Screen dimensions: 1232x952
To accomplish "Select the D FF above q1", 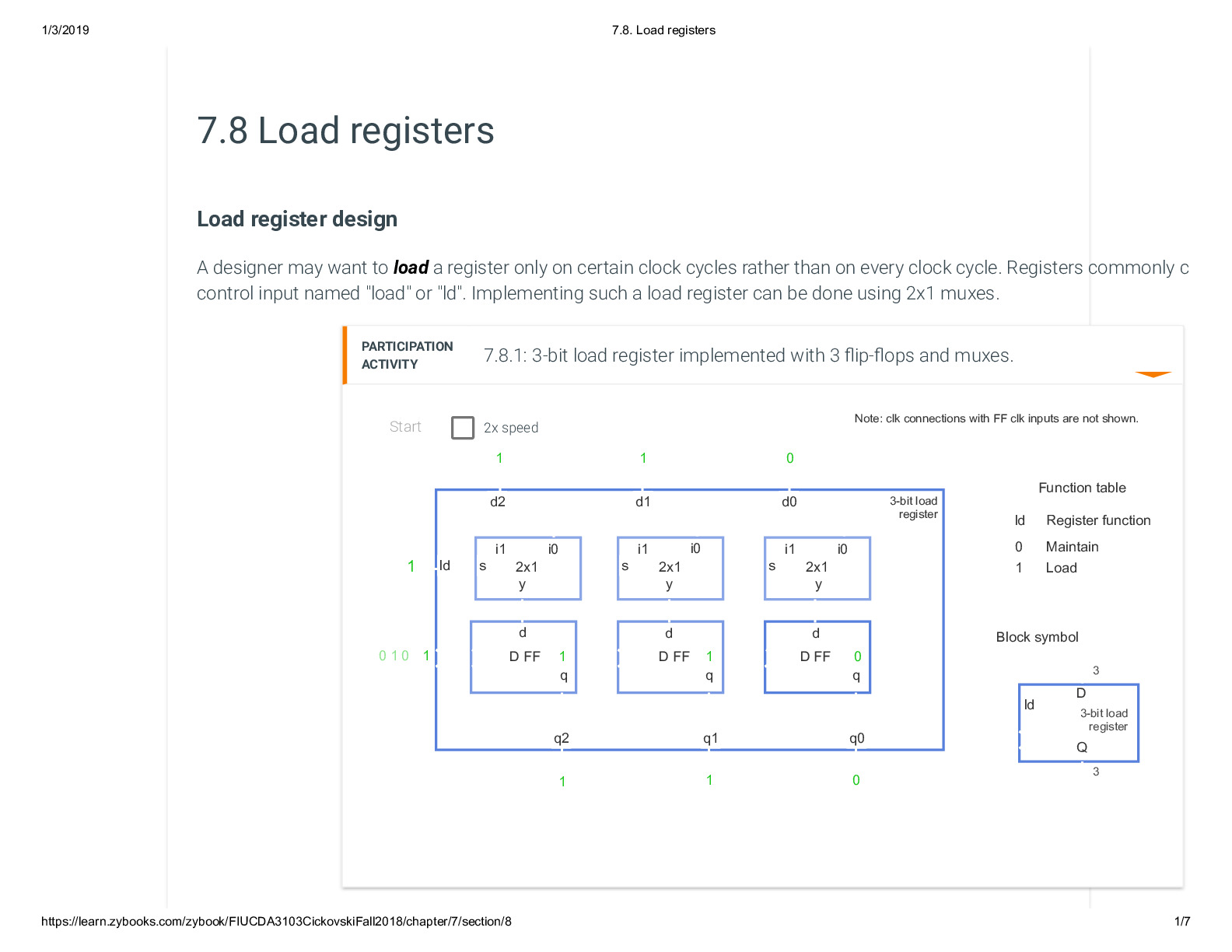I will pos(670,657).
